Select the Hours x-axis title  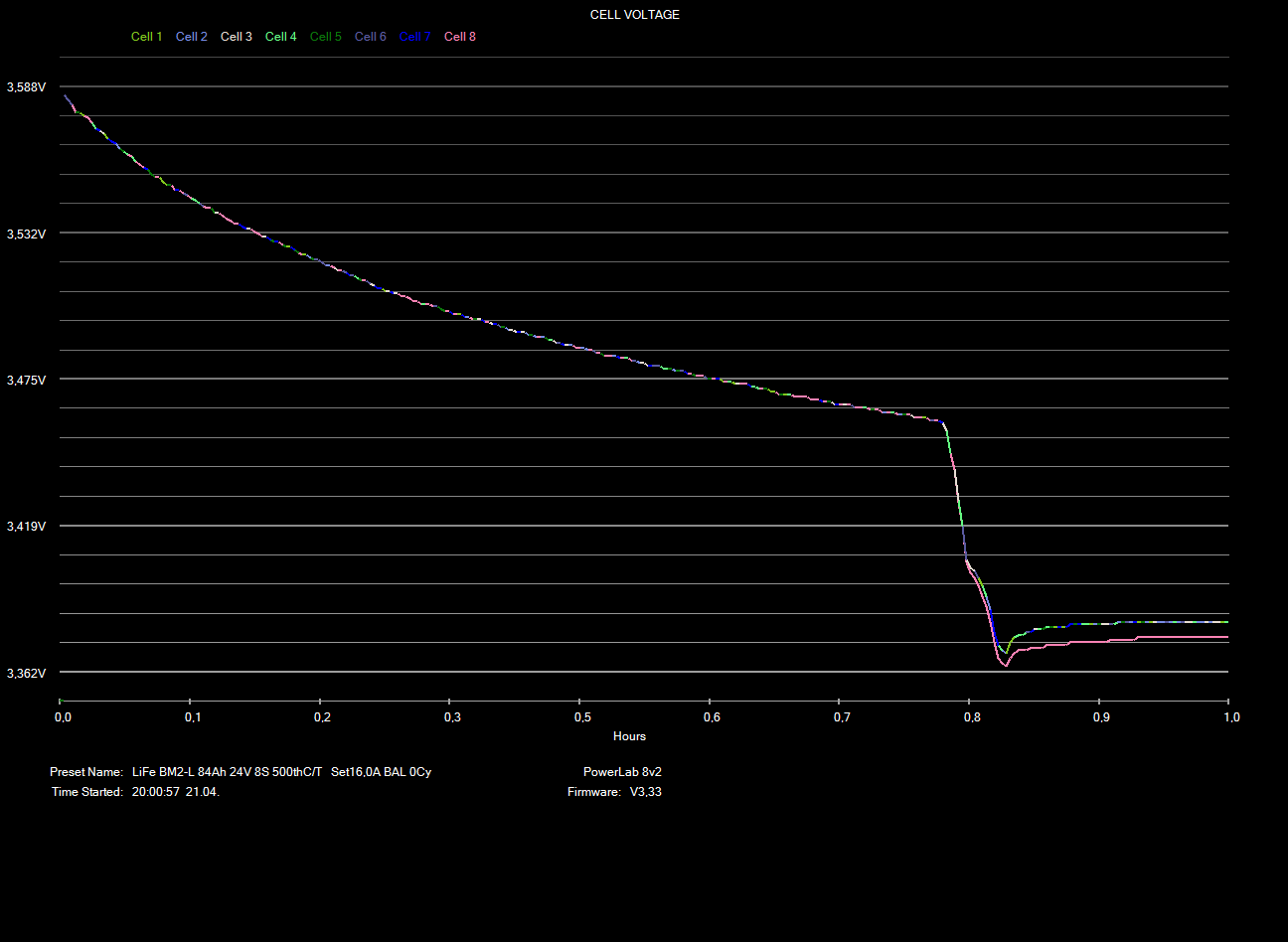click(x=629, y=736)
